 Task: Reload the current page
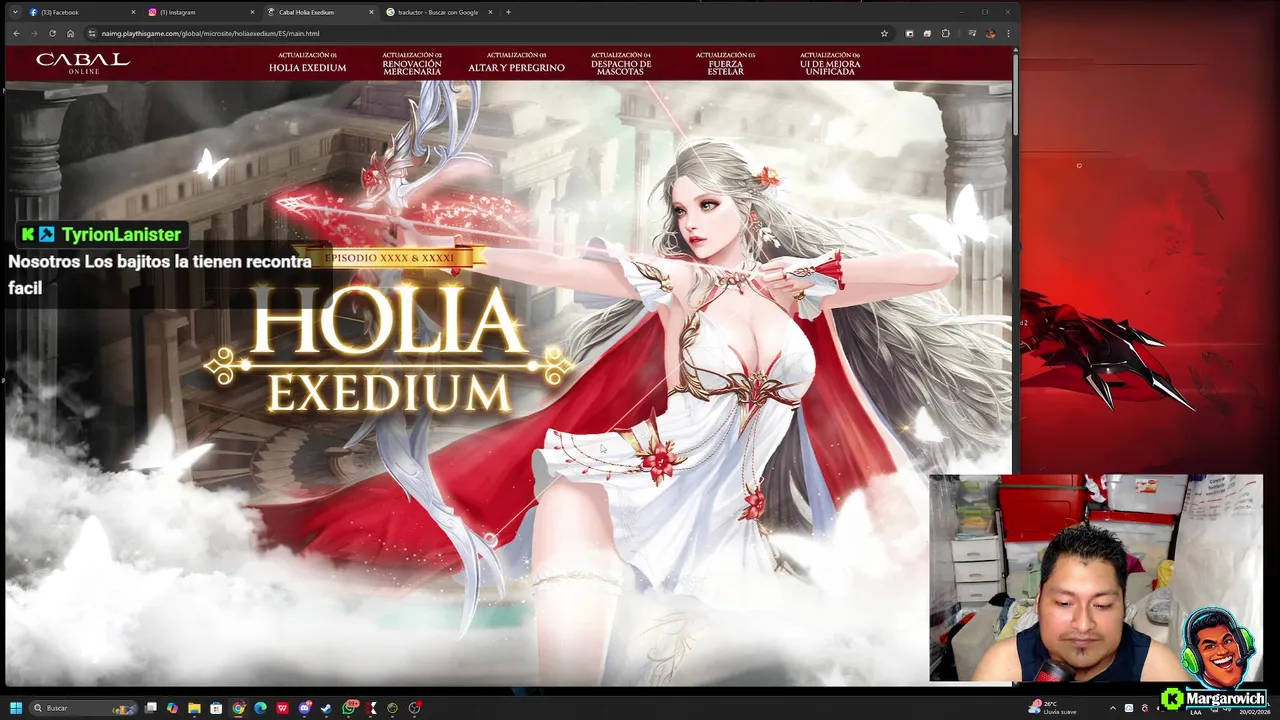click(x=52, y=33)
